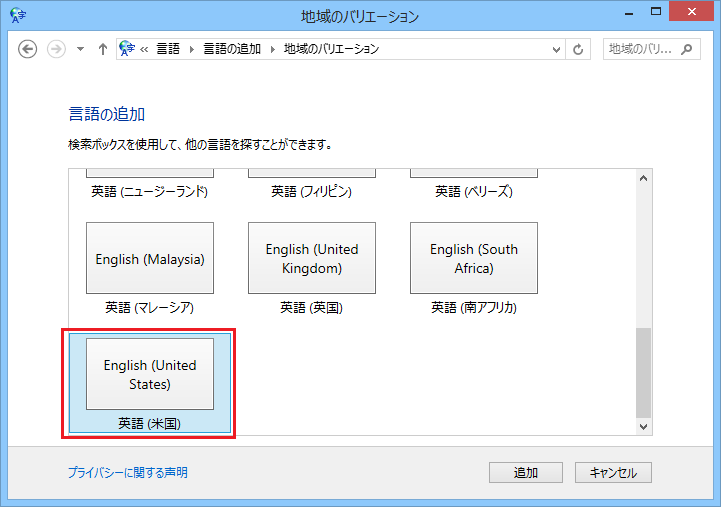721x507 pixels.
Task: Focus the search box field
Action: [641, 49]
